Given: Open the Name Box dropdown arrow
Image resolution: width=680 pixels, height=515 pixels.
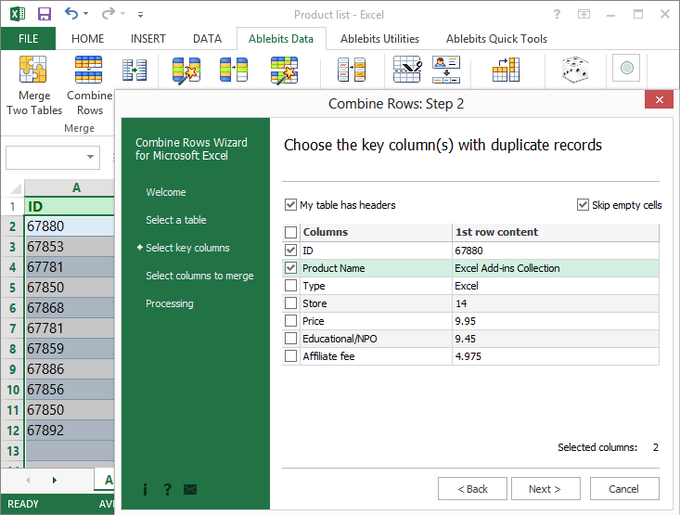Looking at the screenshot, I should (90, 157).
